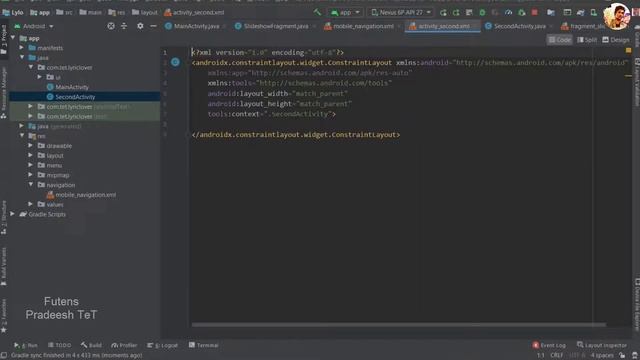Click the read-only lock icon in status bar
This screenshot has height=360, width=640.
[x=622, y=356]
